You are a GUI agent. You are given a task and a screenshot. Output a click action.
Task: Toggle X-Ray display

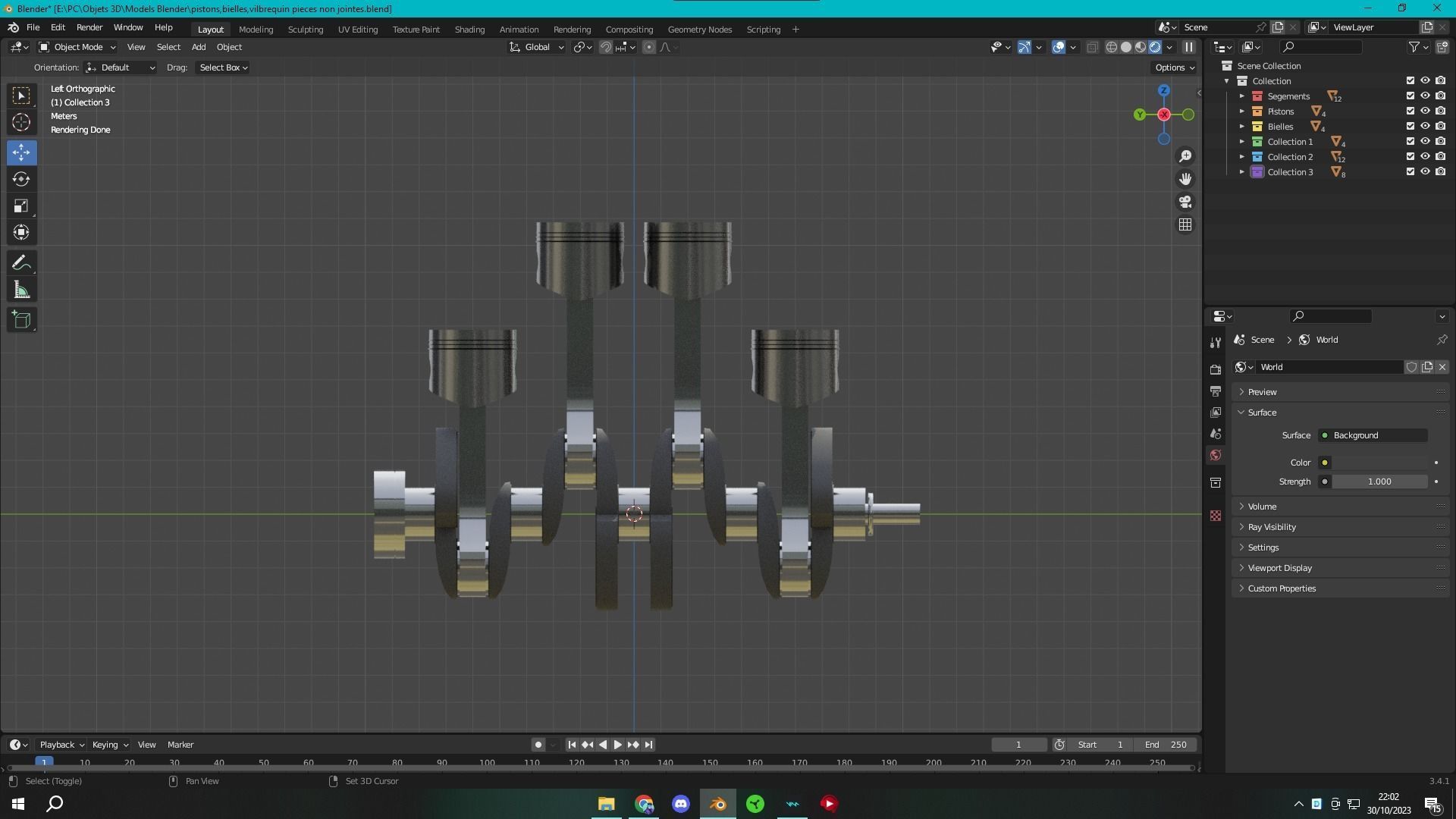[1092, 47]
